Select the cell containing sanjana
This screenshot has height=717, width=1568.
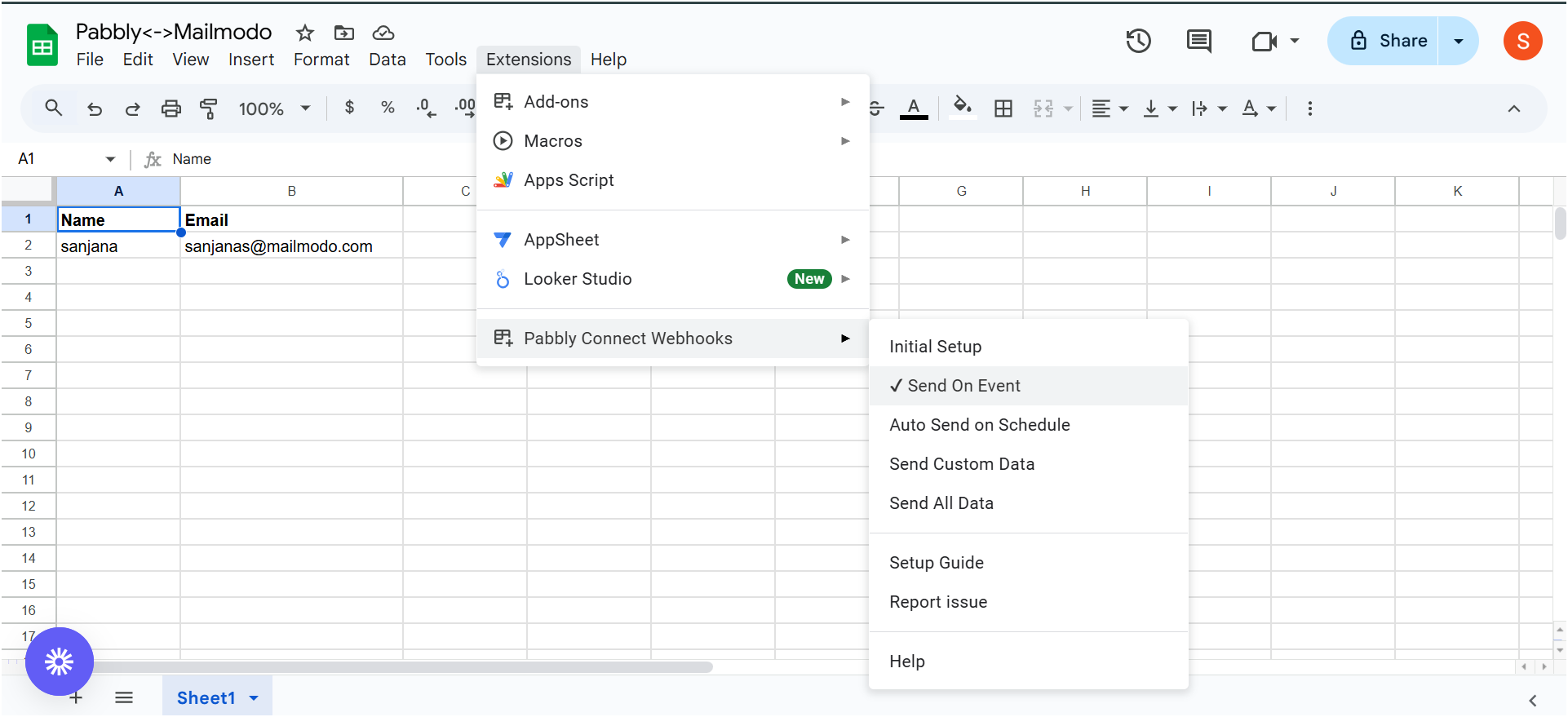click(118, 246)
